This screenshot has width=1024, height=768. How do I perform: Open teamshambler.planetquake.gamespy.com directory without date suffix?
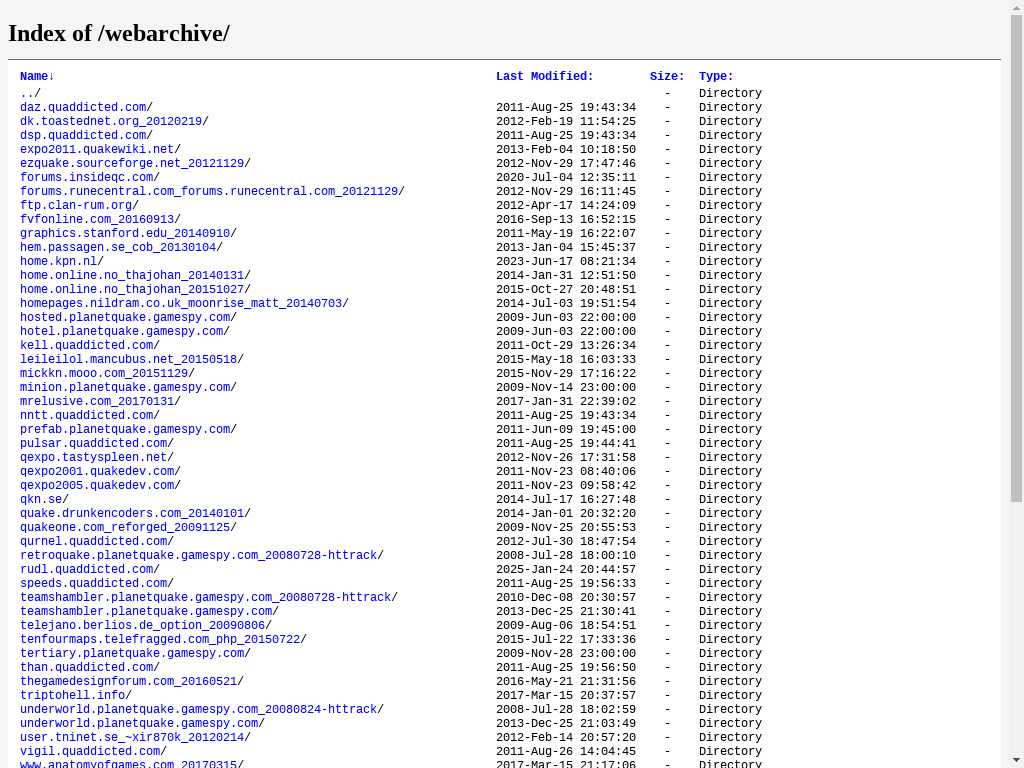pos(146,613)
